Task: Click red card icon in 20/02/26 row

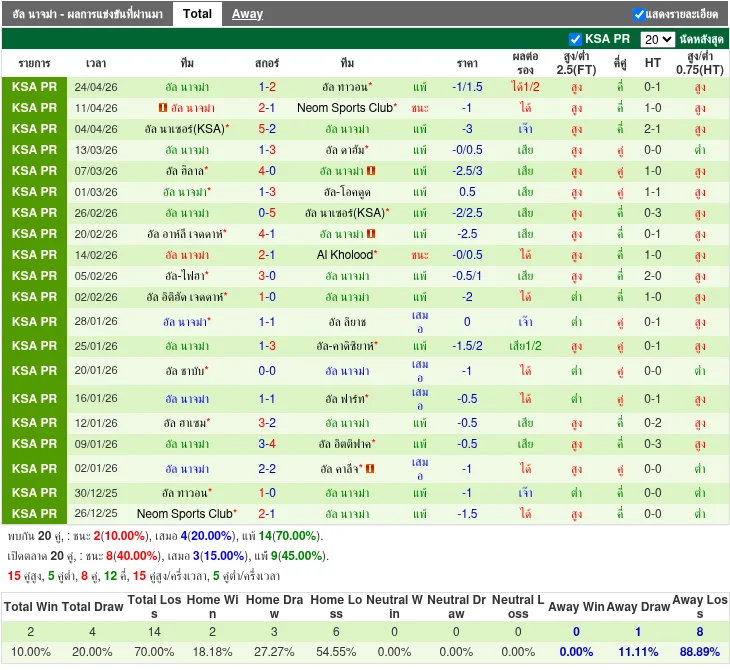Action: click(x=371, y=234)
